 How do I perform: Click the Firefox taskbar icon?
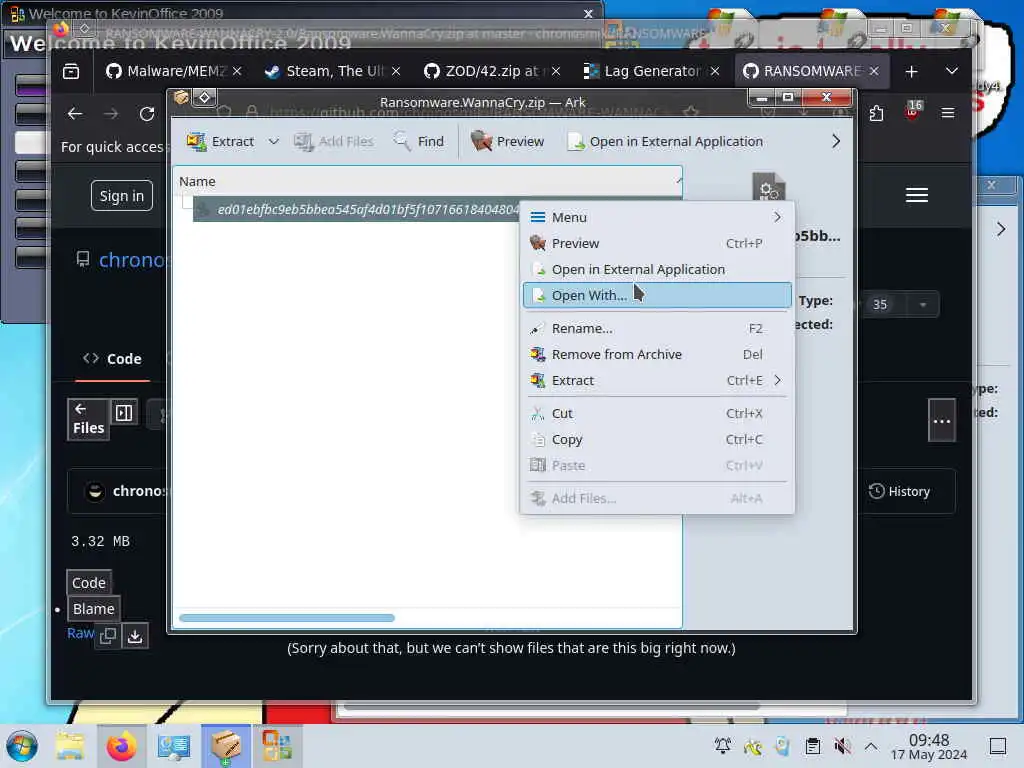coord(121,746)
